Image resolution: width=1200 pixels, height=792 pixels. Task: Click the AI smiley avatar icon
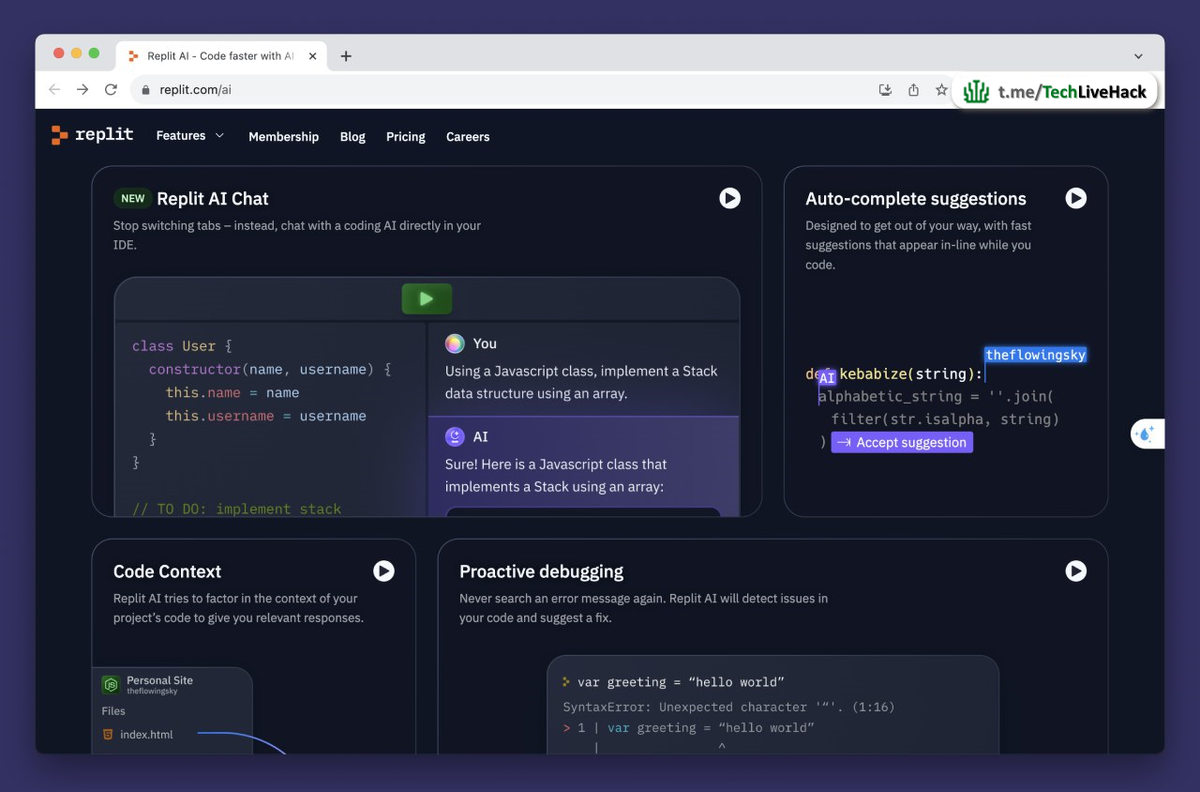pos(455,436)
